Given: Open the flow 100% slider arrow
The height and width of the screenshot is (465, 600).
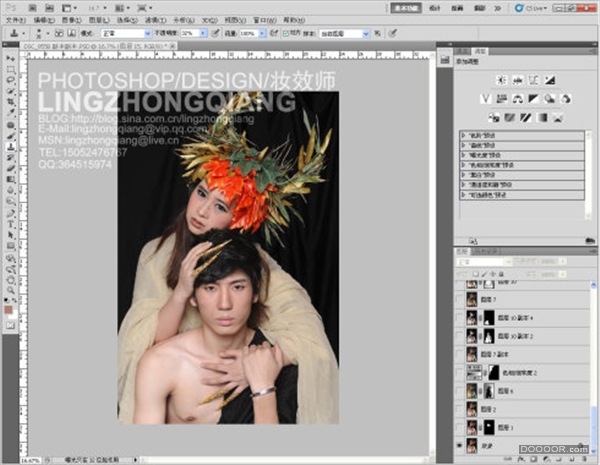Looking at the screenshot, I should [x=262, y=34].
